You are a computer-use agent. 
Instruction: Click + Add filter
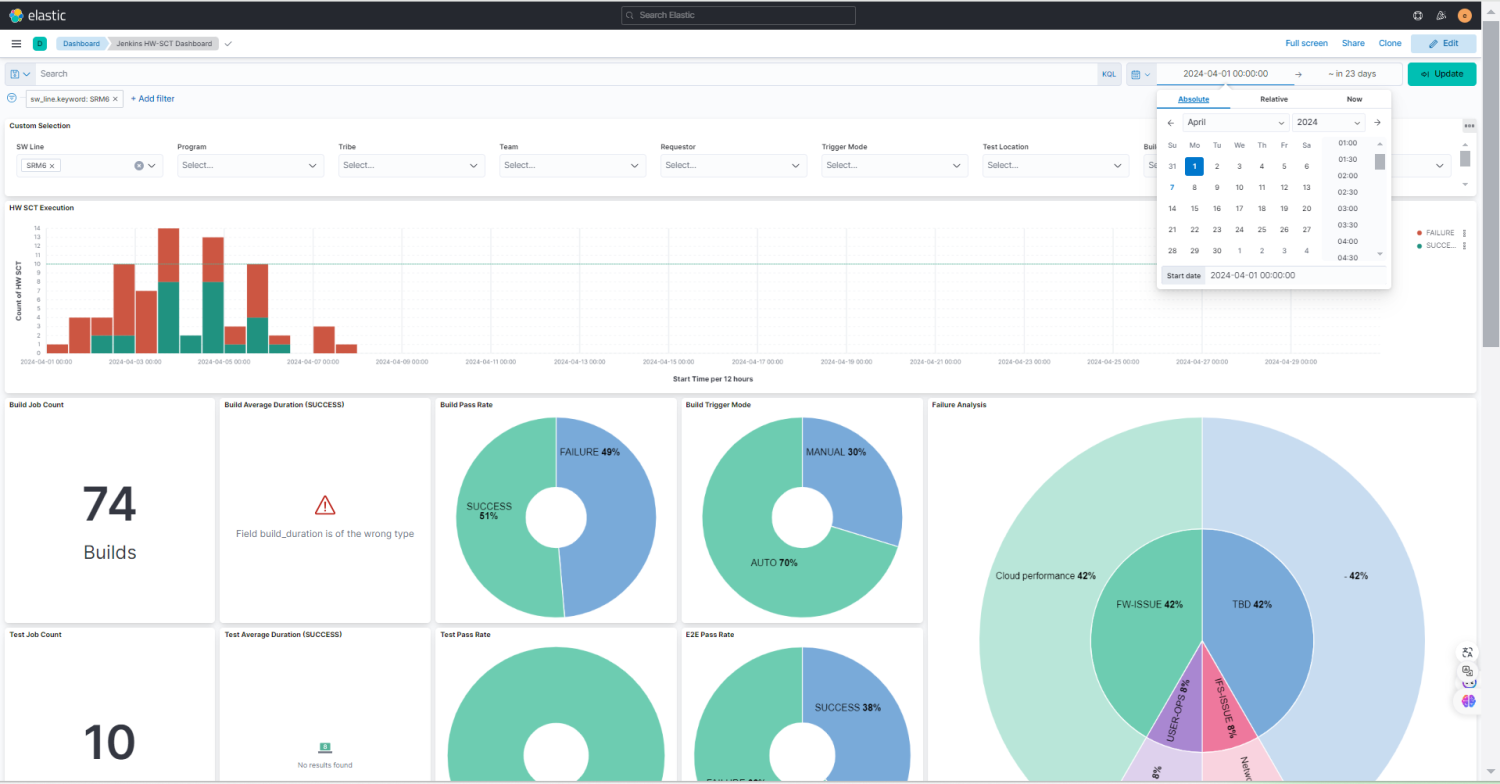[x=153, y=99]
